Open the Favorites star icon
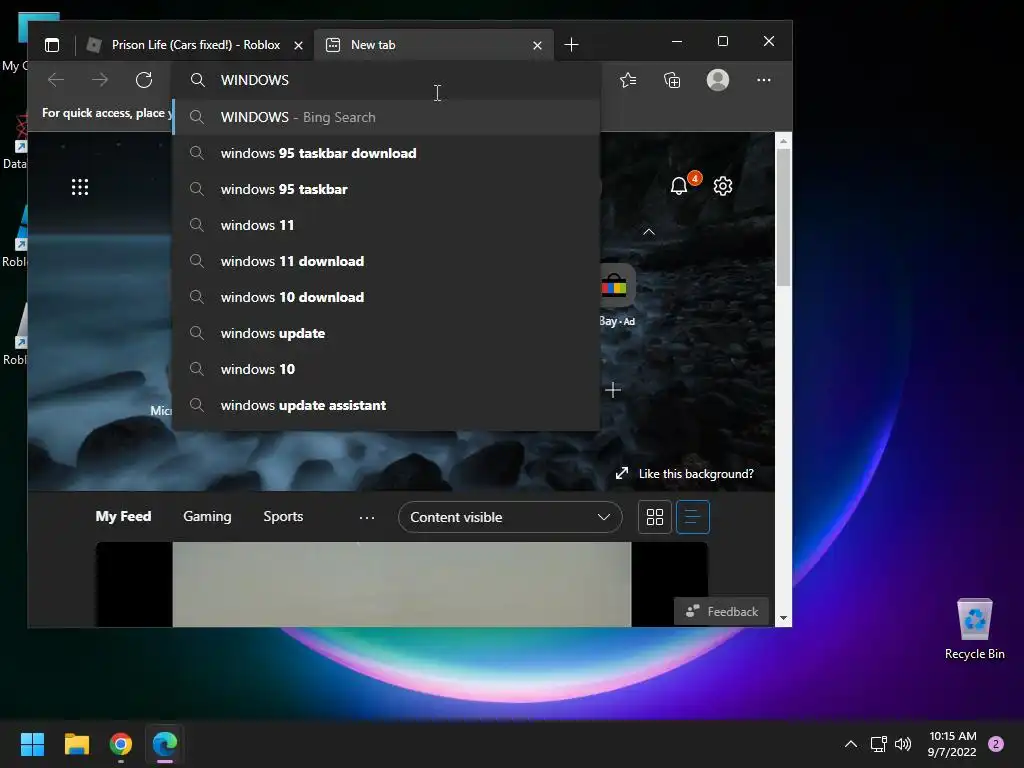The width and height of the screenshot is (1024, 768). (x=628, y=80)
